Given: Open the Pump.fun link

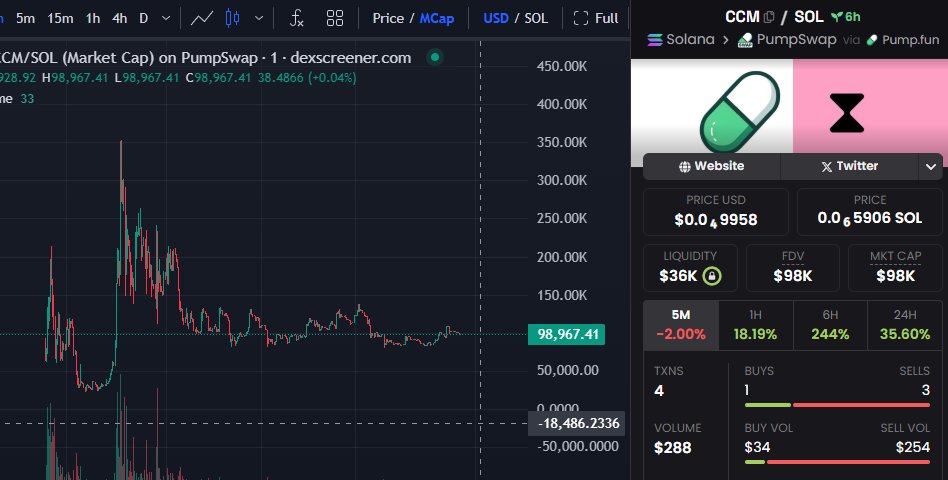Looking at the screenshot, I should (903, 40).
